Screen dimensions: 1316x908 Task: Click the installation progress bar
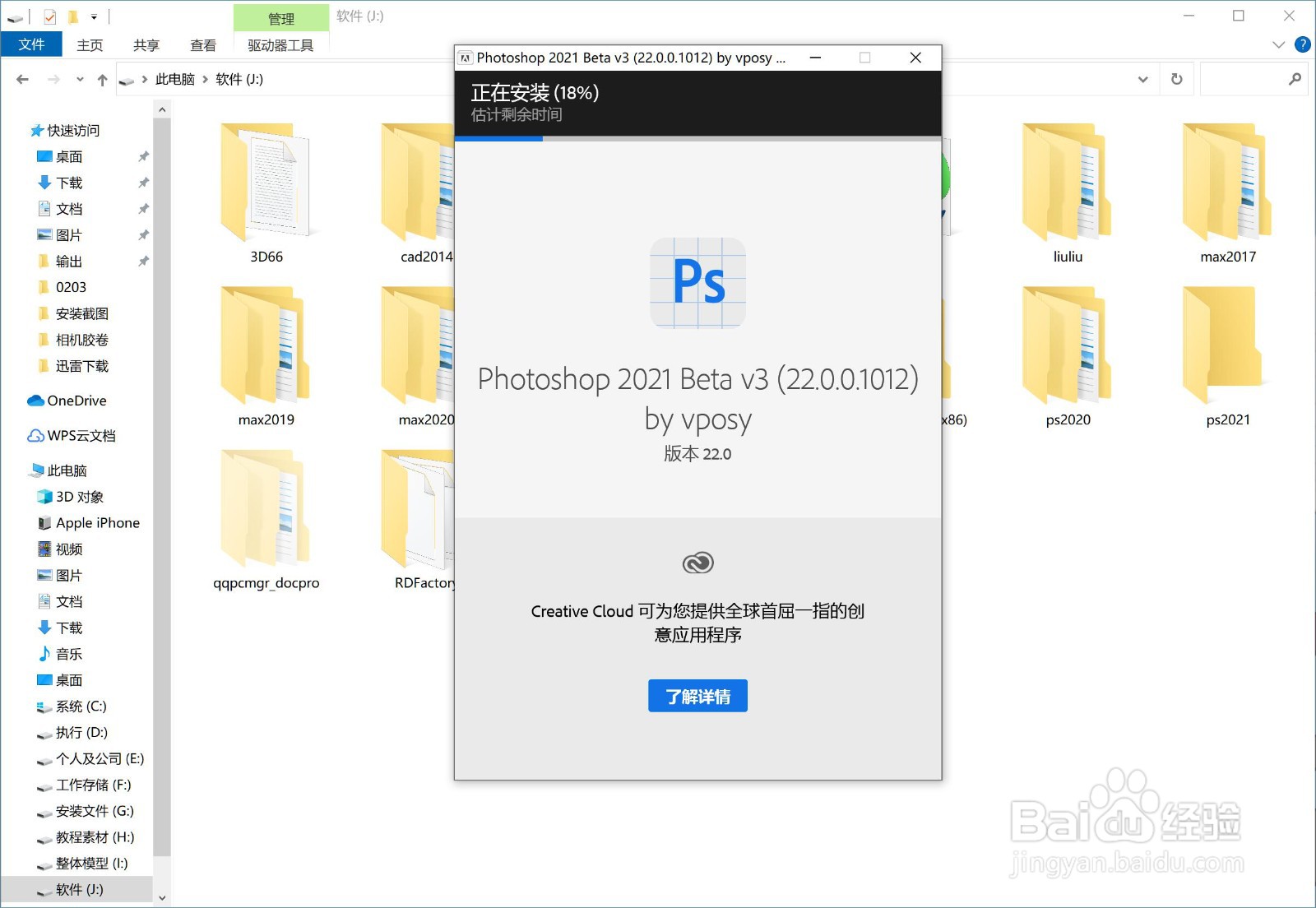tap(697, 138)
